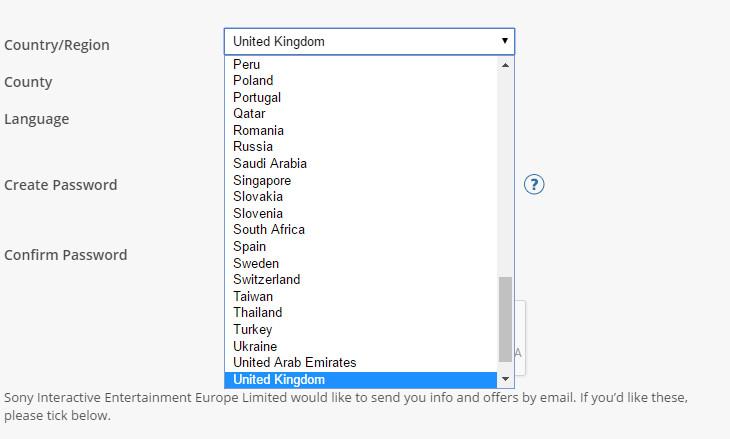Image resolution: width=730 pixels, height=439 pixels.
Task: Choose Spain from the list
Action: 361,246
